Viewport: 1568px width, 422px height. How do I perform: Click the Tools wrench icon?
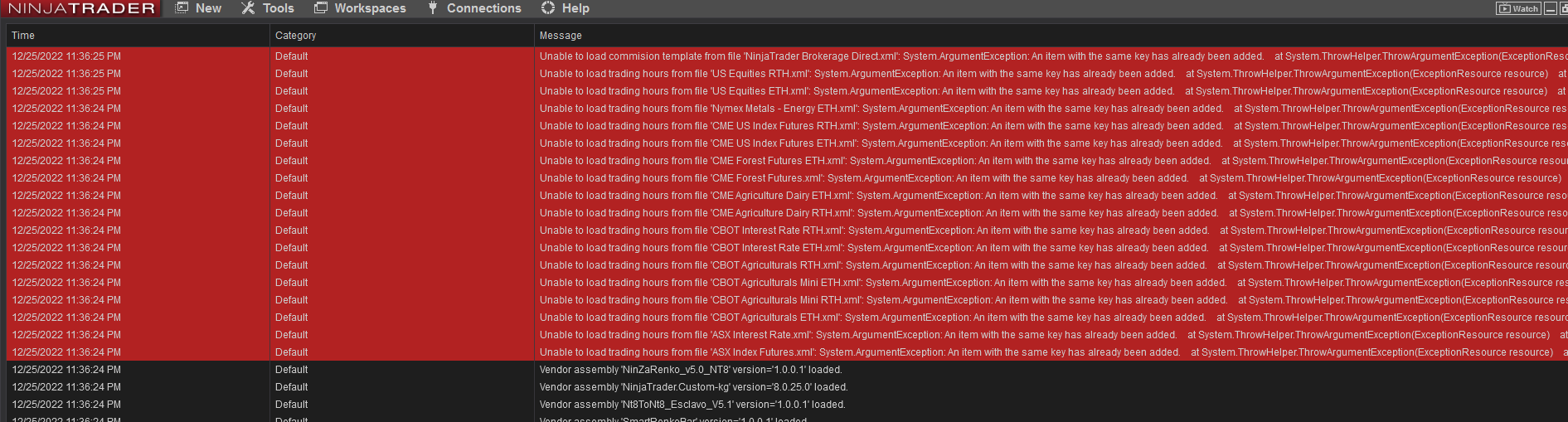coord(248,8)
